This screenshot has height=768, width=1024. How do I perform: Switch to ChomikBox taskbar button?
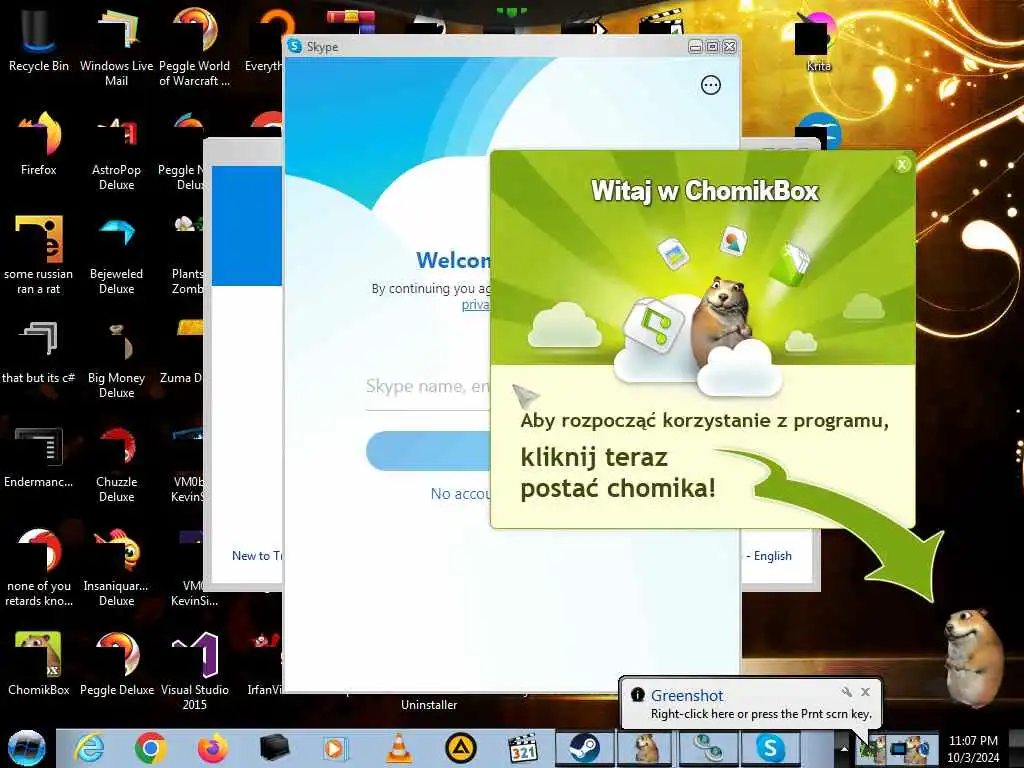(x=646, y=748)
